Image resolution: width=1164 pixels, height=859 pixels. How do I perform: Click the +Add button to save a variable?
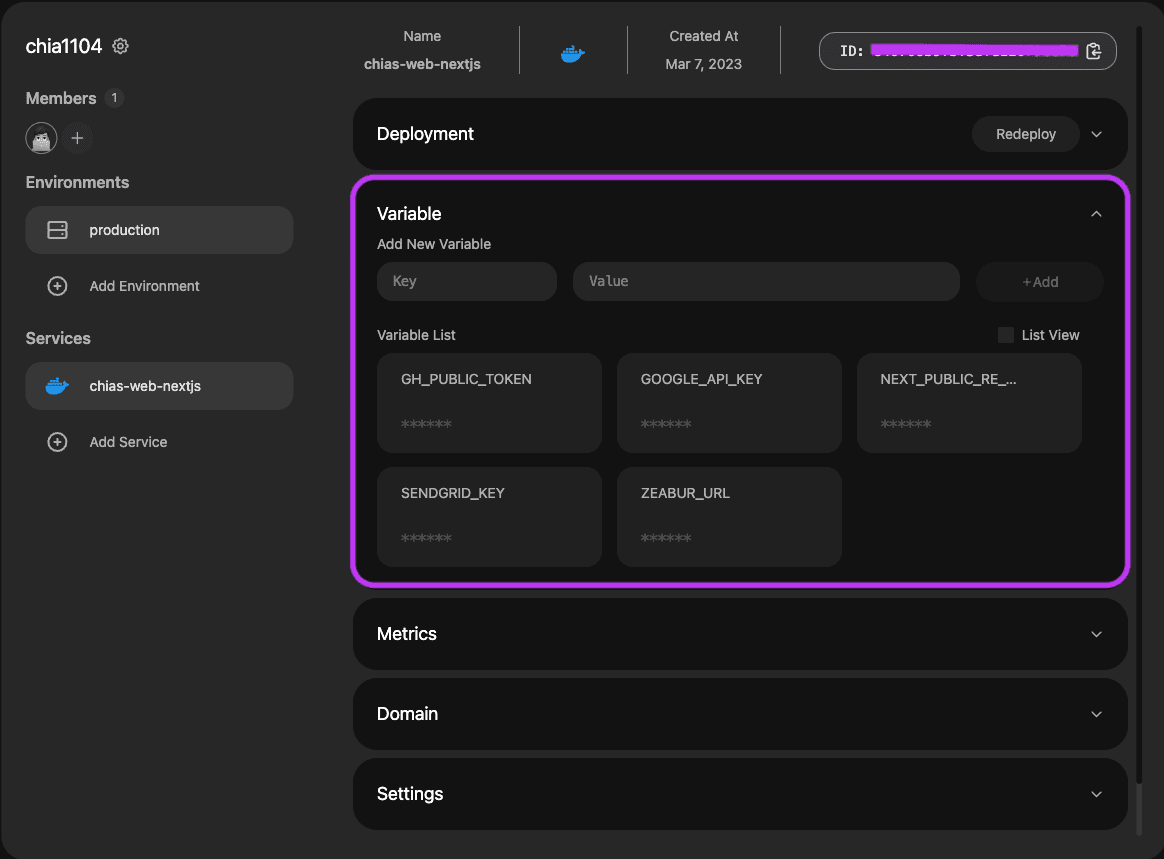(1039, 281)
